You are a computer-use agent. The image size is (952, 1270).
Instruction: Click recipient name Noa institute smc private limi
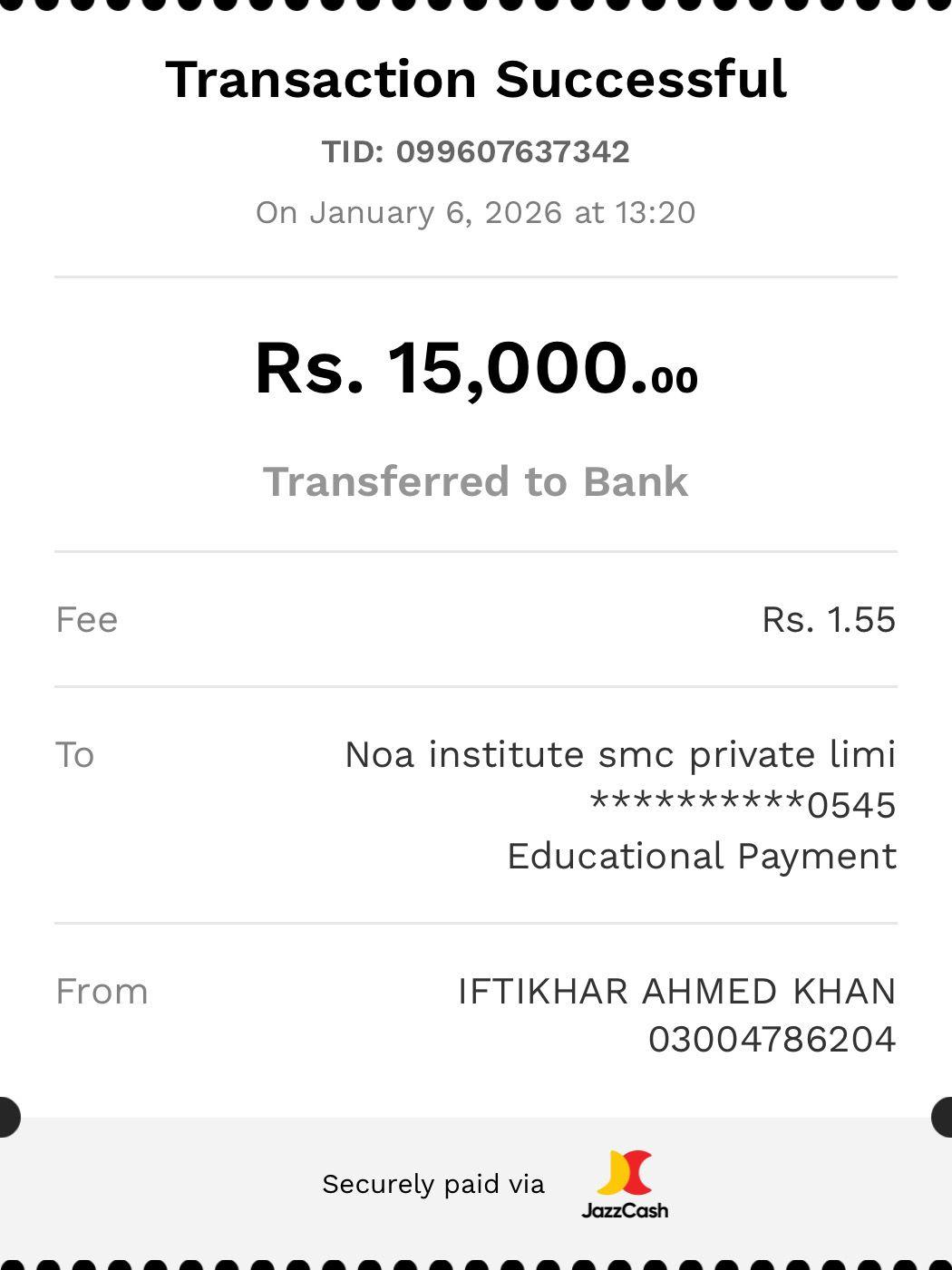[620, 755]
